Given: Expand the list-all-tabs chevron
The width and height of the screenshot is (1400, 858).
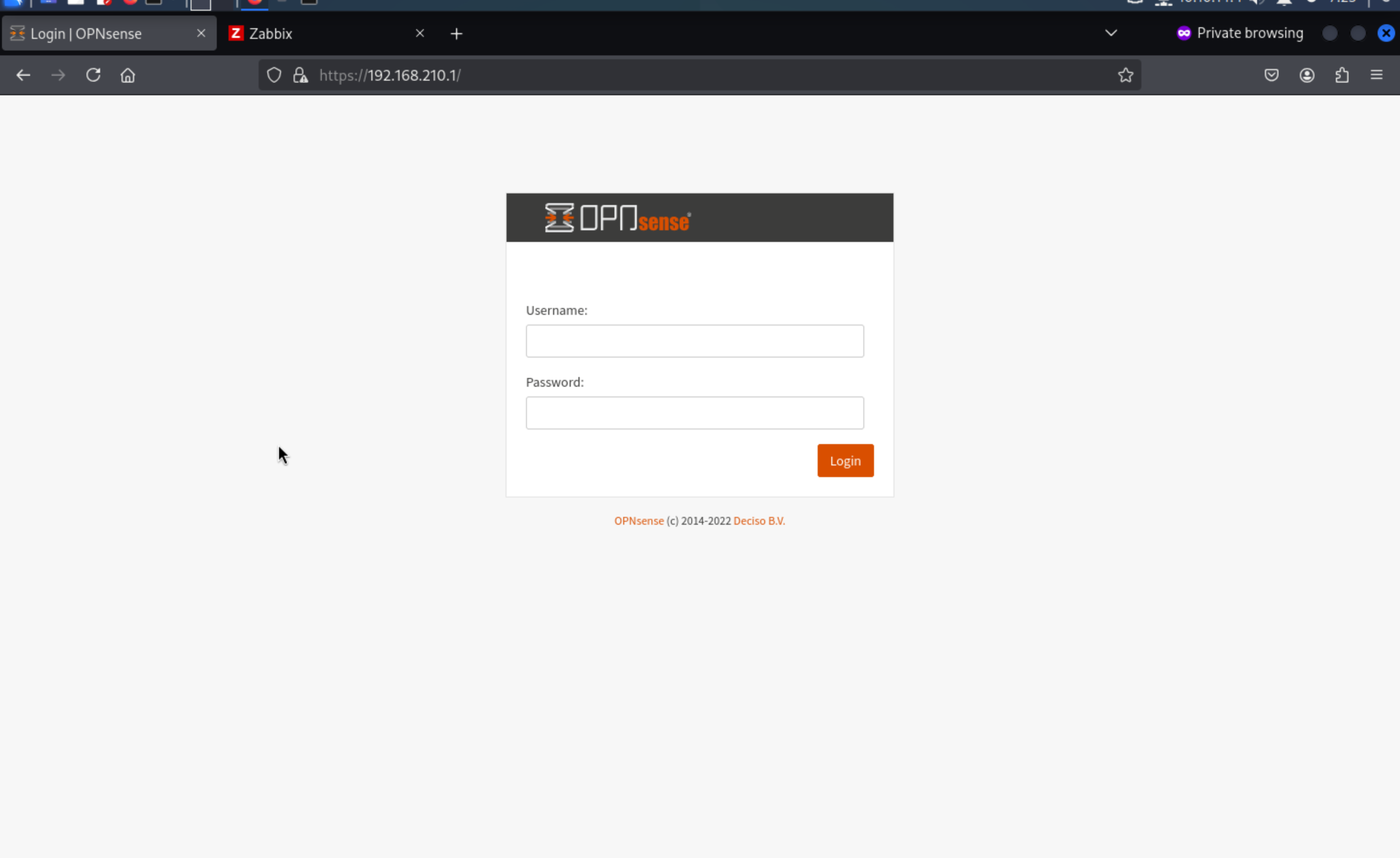Looking at the screenshot, I should pos(1111,33).
